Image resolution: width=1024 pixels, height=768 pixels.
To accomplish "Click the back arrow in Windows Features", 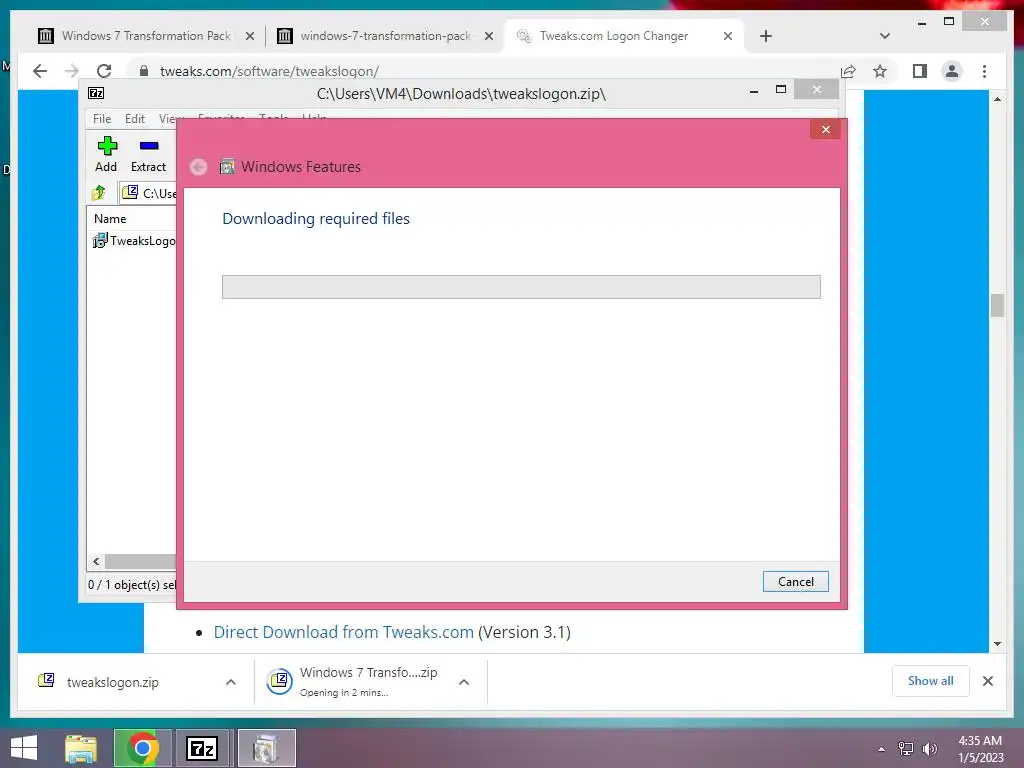I will click(199, 167).
